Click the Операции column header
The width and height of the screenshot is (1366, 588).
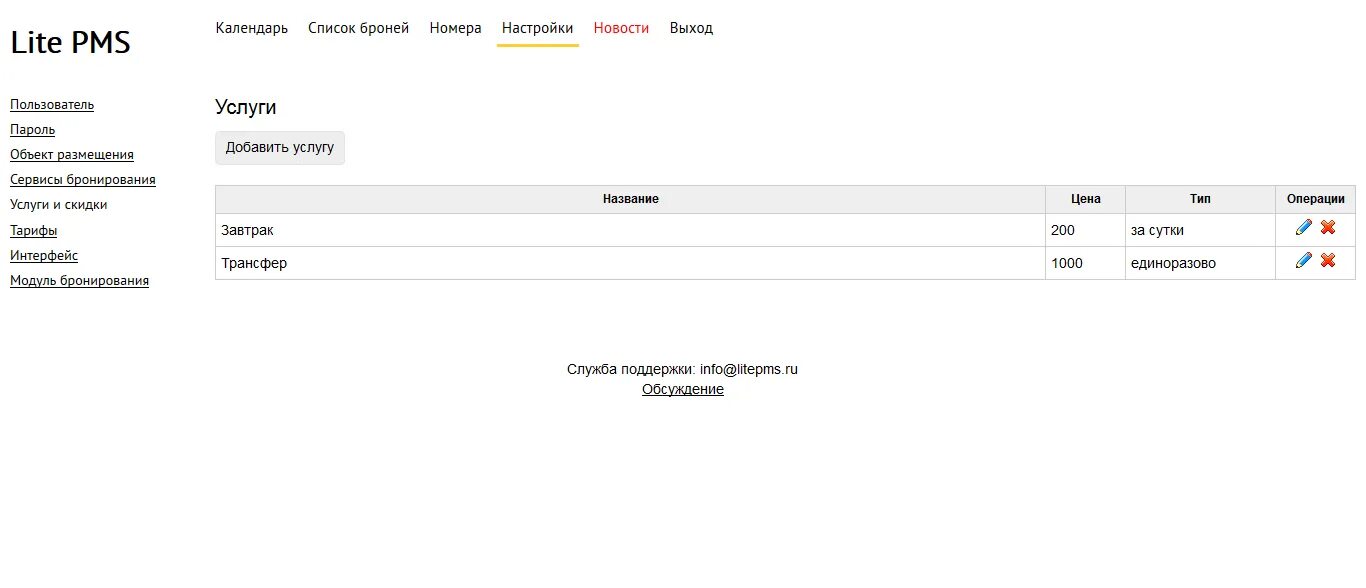click(1316, 199)
